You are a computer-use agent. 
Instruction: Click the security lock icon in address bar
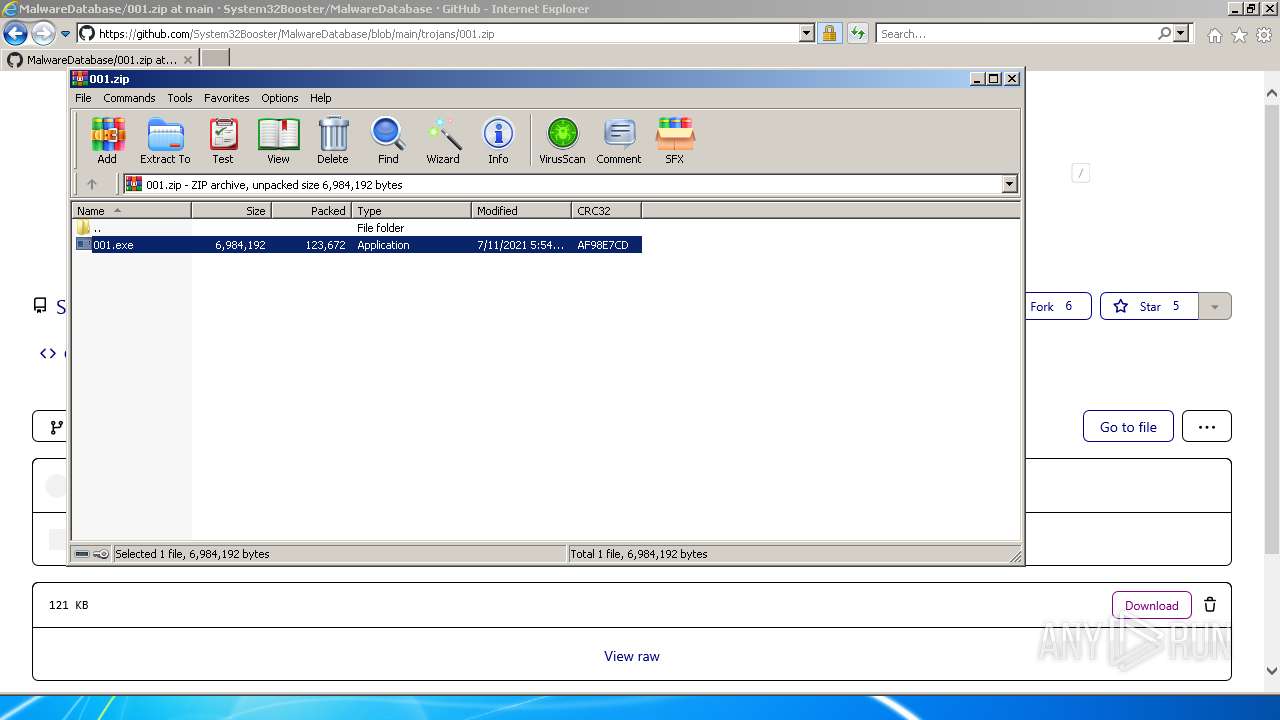[x=829, y=34]
